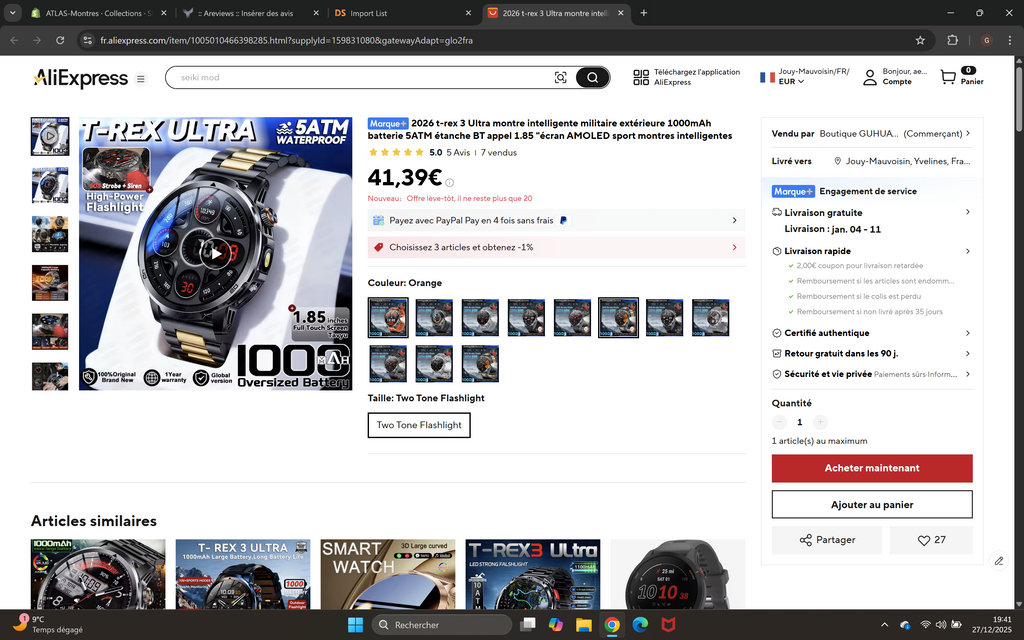Viewport: 1024px width, 640px height.
Task: Open Chrome three-dot menu
Action: 1010,40
